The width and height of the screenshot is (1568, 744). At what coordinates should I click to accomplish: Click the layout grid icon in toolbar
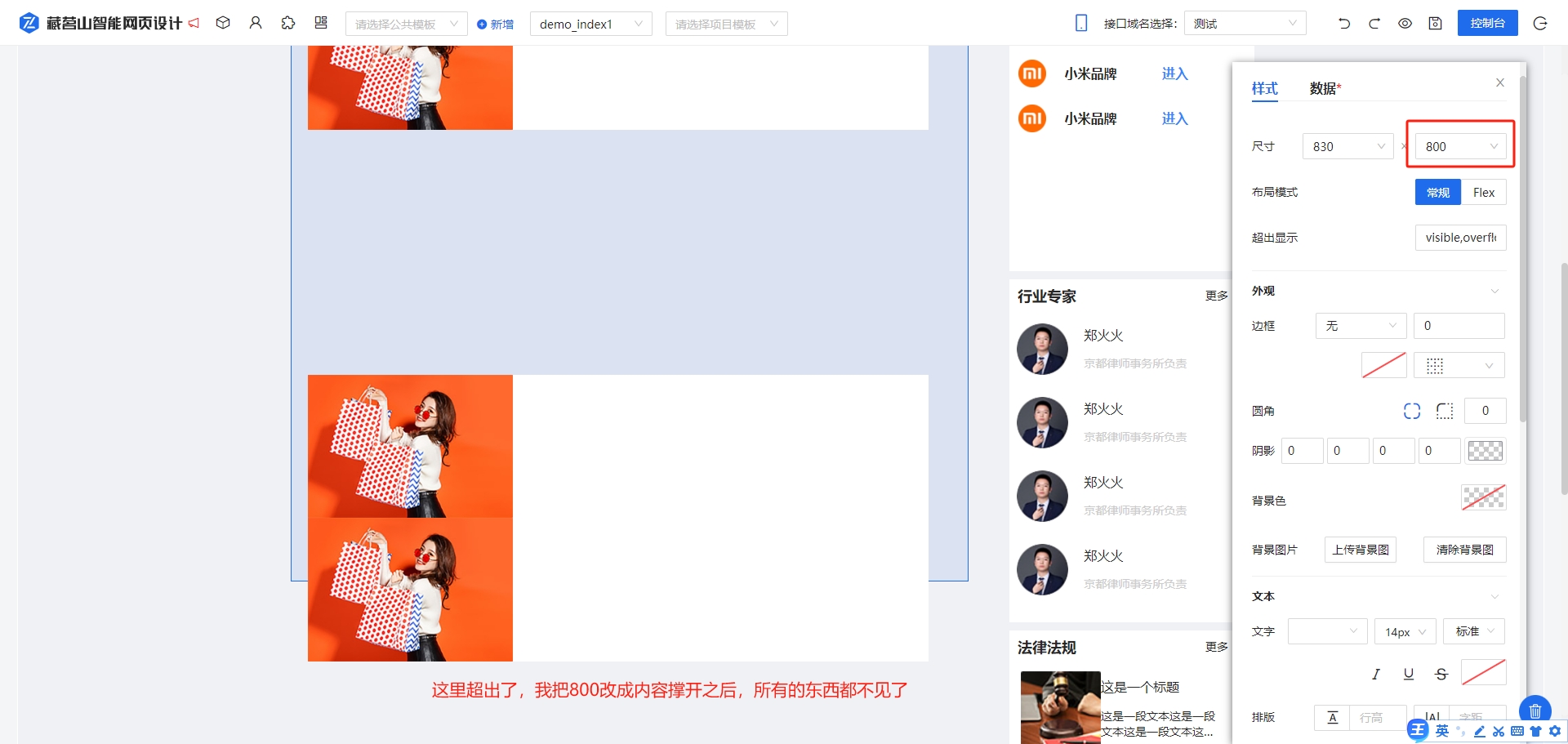pos(321,23)
